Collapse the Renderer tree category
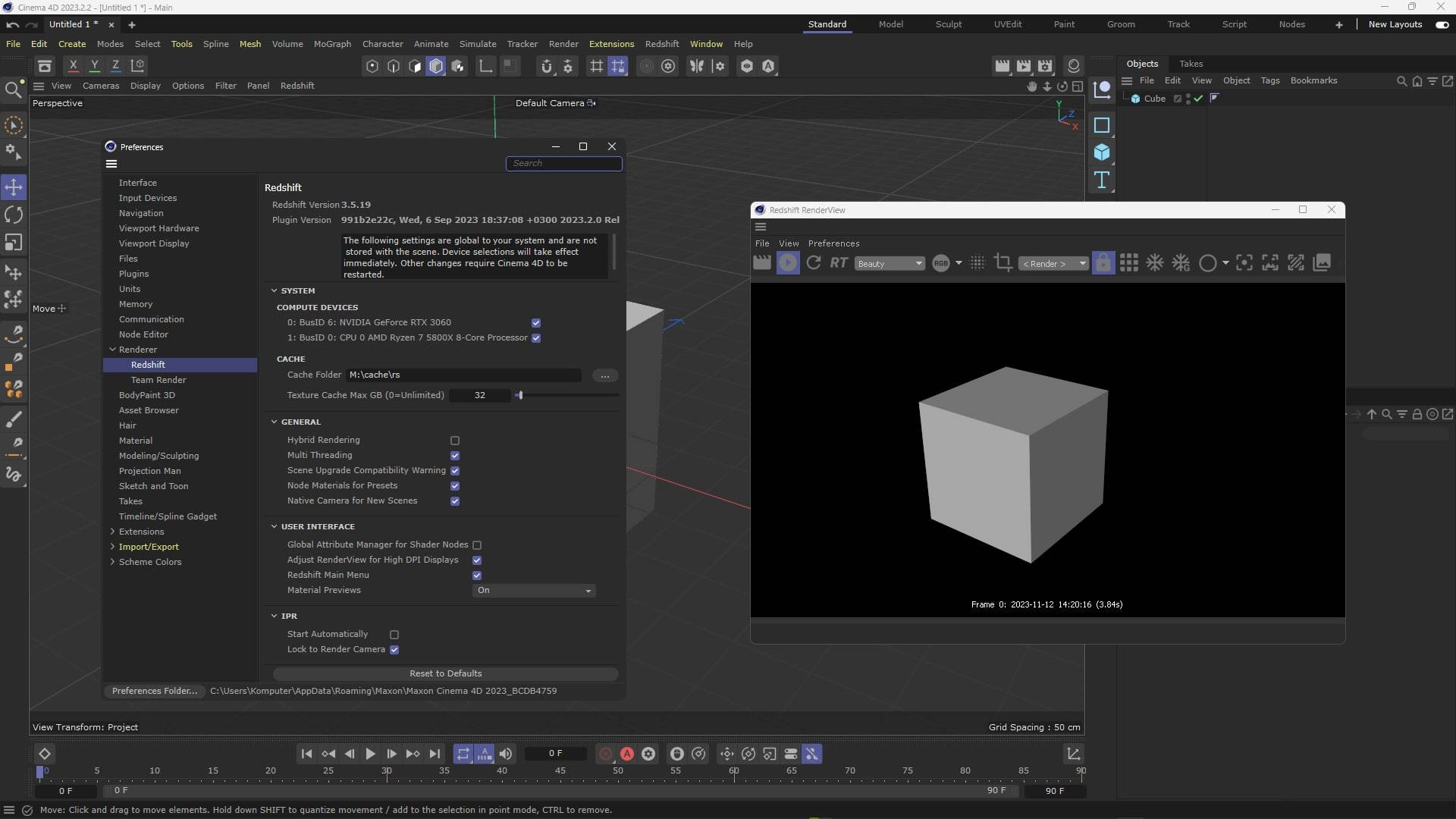This screenshot has height=819, width=1456. 113,350
